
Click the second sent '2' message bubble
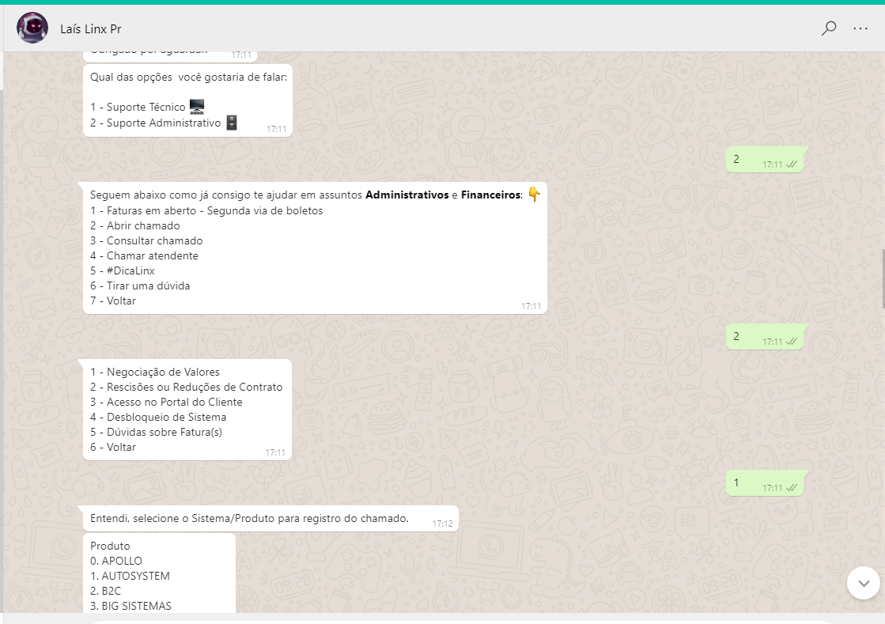[765, 337]
